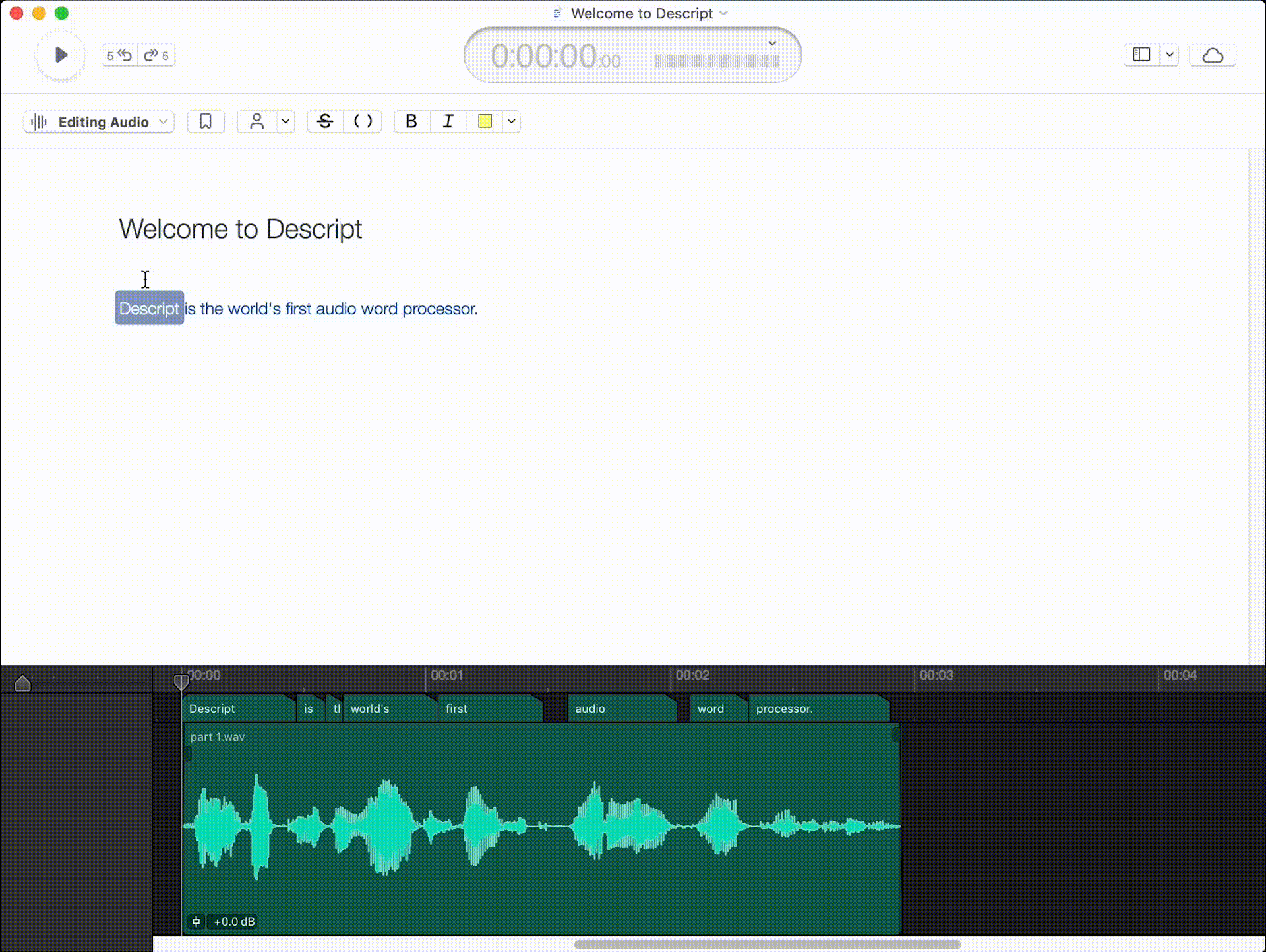Click the bookmark marker icon

click(206, 121)
